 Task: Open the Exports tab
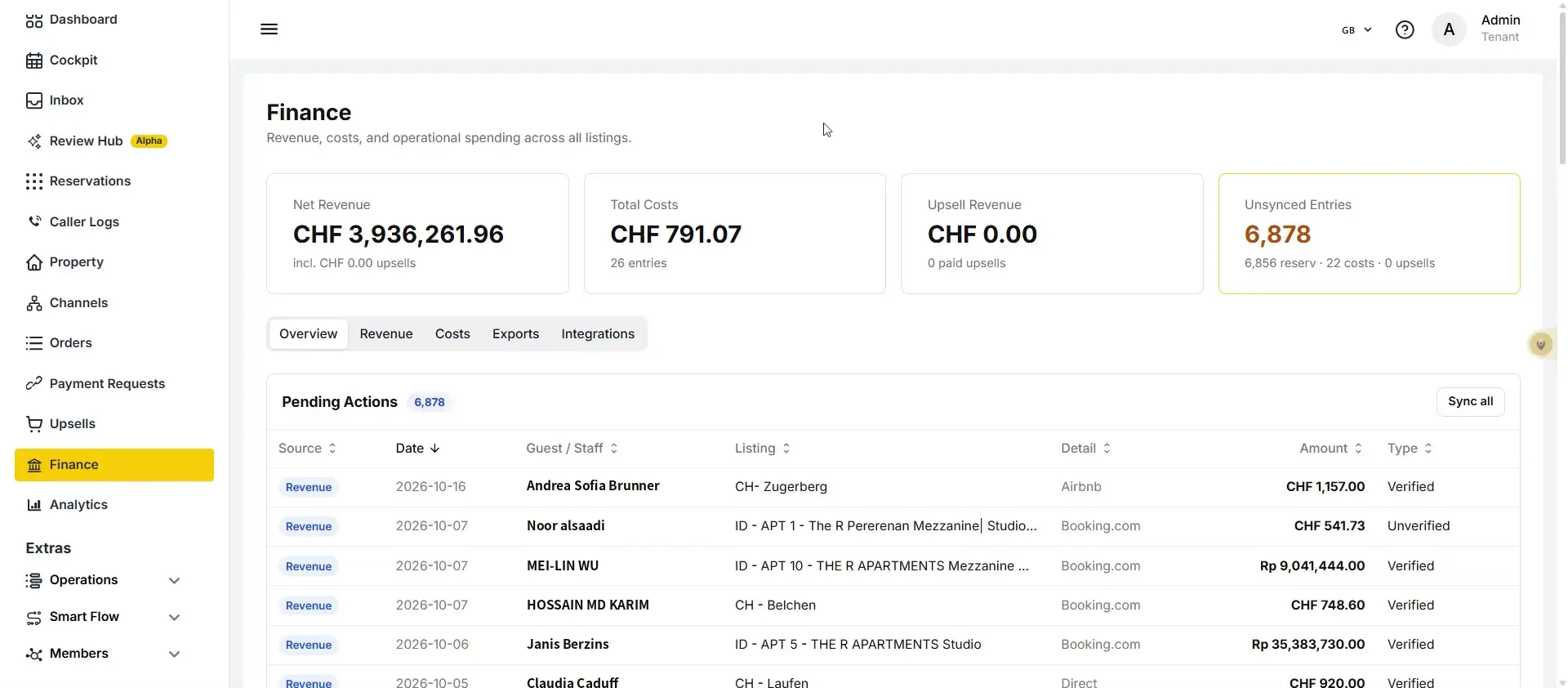(515, 334)
